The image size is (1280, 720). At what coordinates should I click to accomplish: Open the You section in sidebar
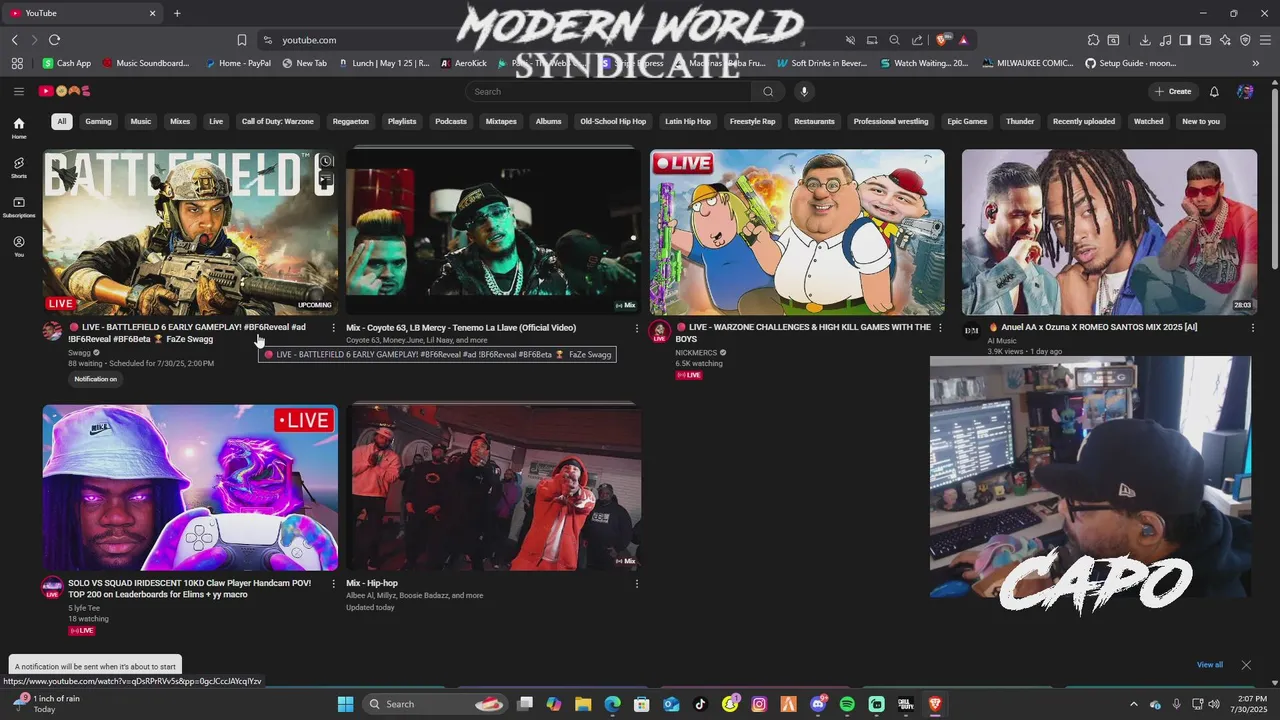(18, 246)
